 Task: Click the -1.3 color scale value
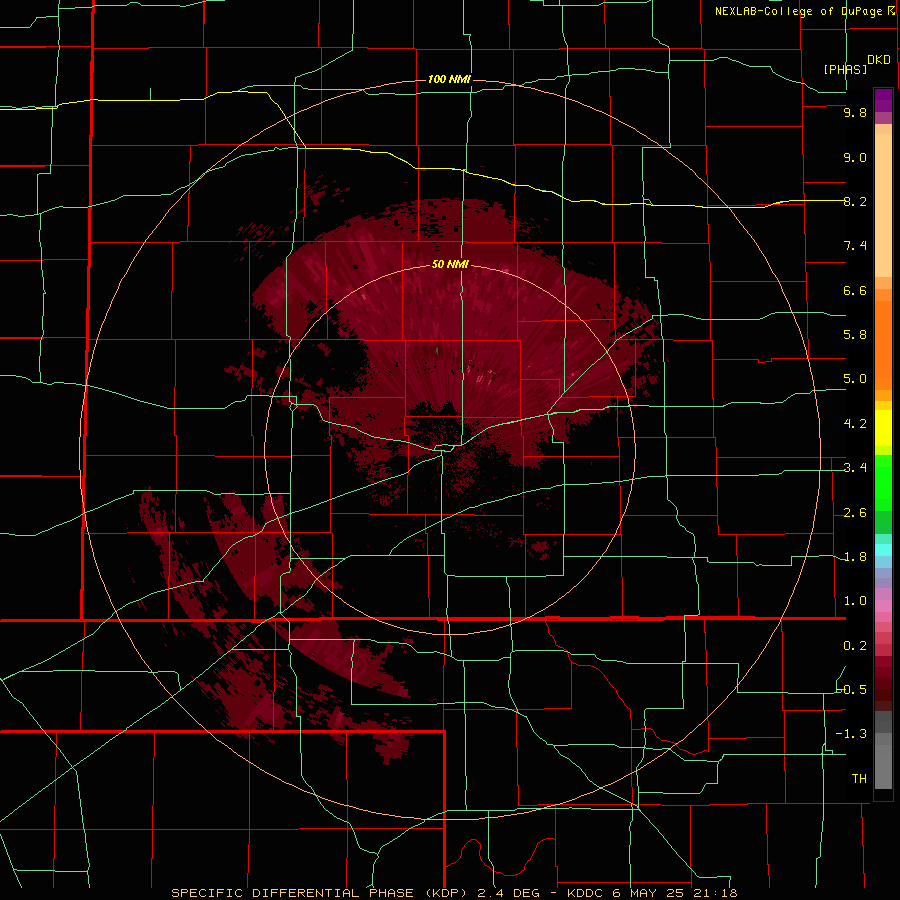click(851, 734)
